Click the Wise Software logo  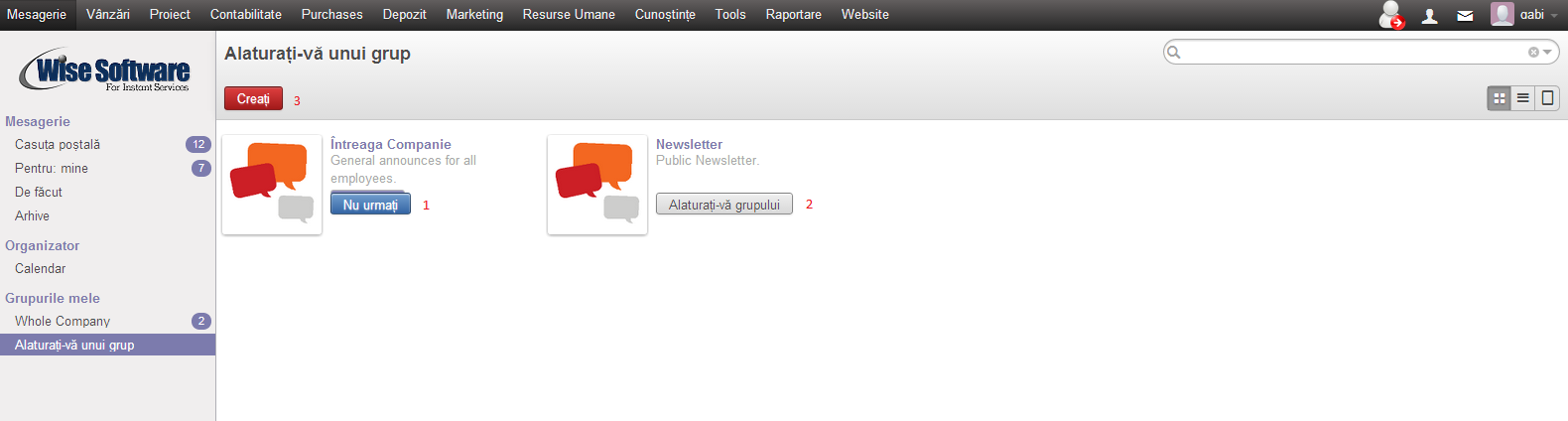(105, 70)
